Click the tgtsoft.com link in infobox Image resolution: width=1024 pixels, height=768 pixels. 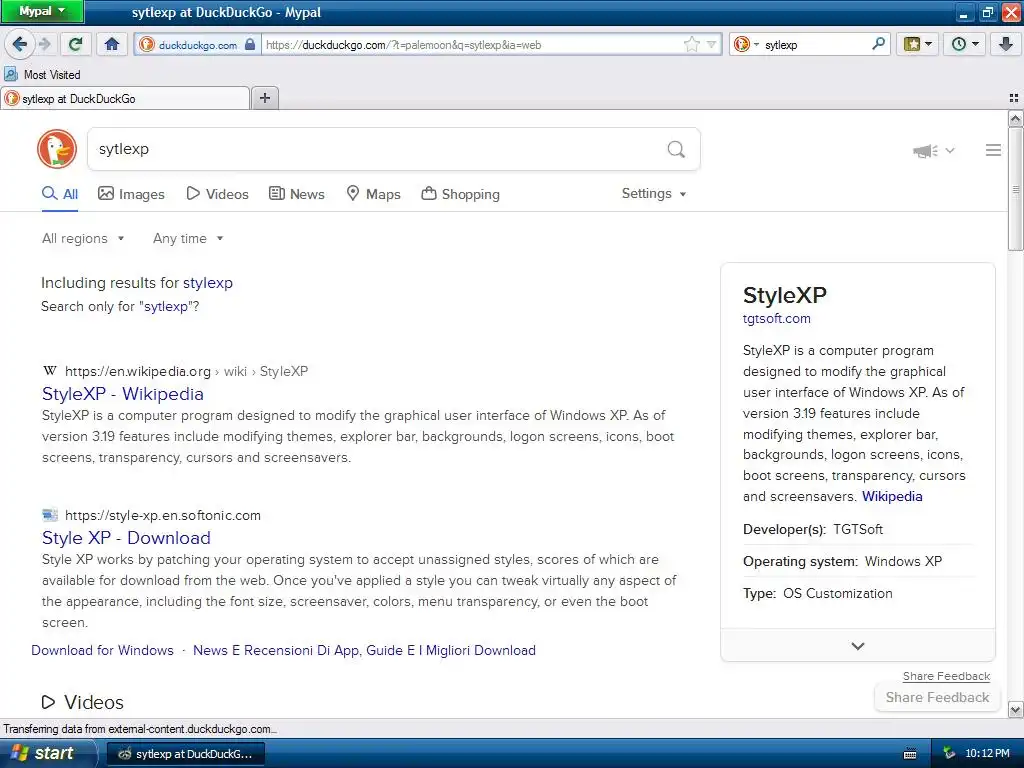point(776,319)
